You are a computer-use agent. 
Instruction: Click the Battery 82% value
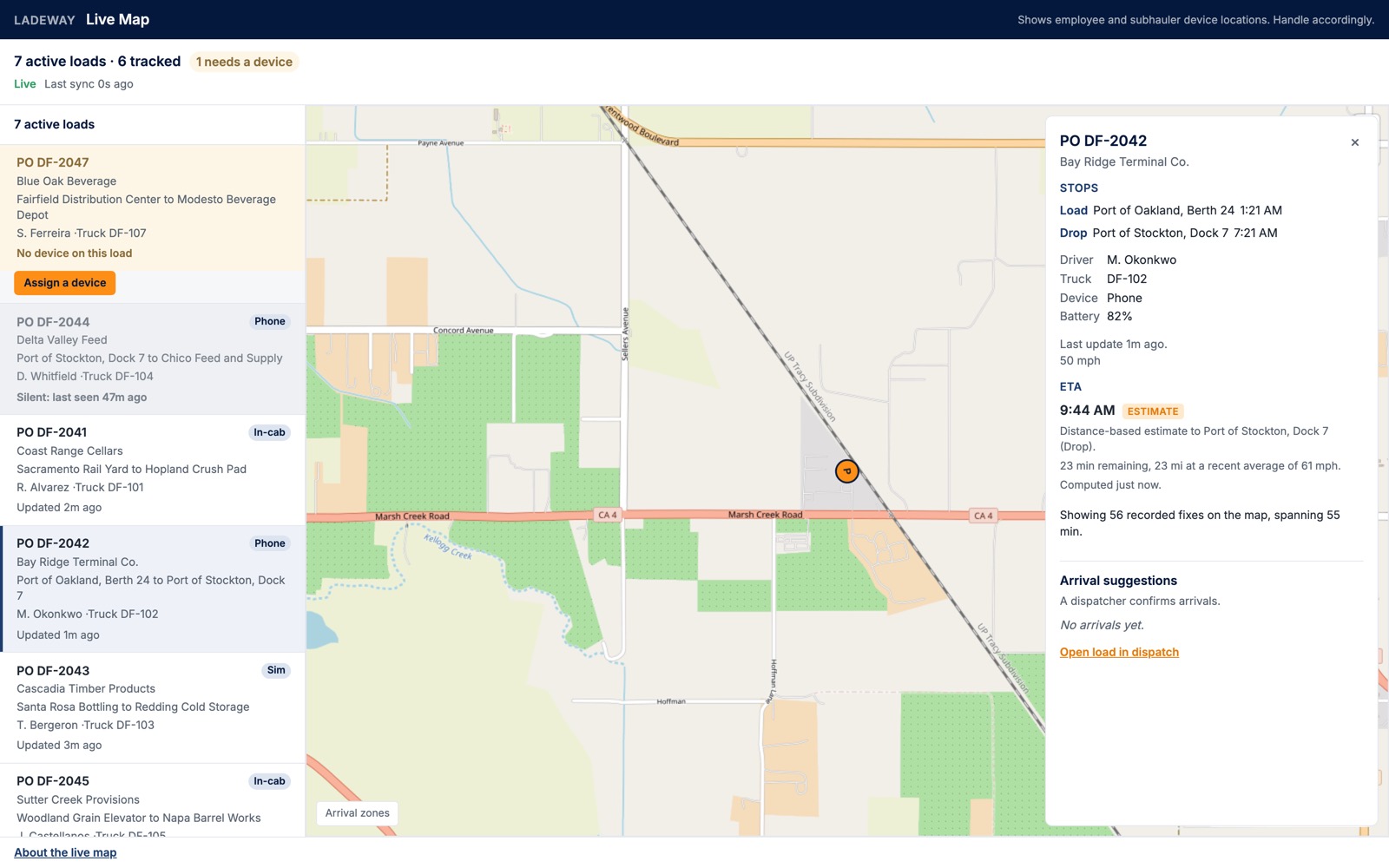[1119, 316]
